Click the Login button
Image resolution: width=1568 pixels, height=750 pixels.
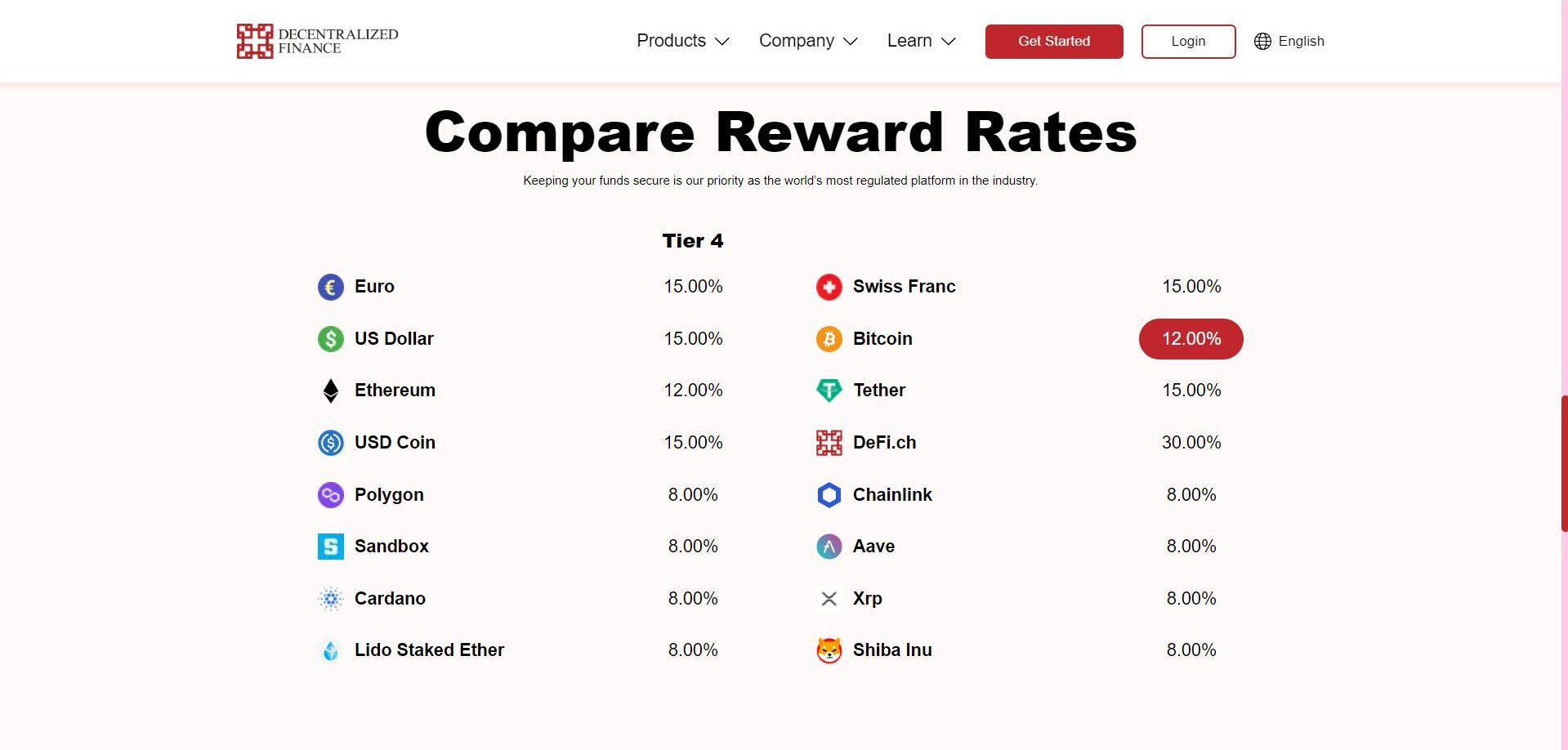point(1187,41)
